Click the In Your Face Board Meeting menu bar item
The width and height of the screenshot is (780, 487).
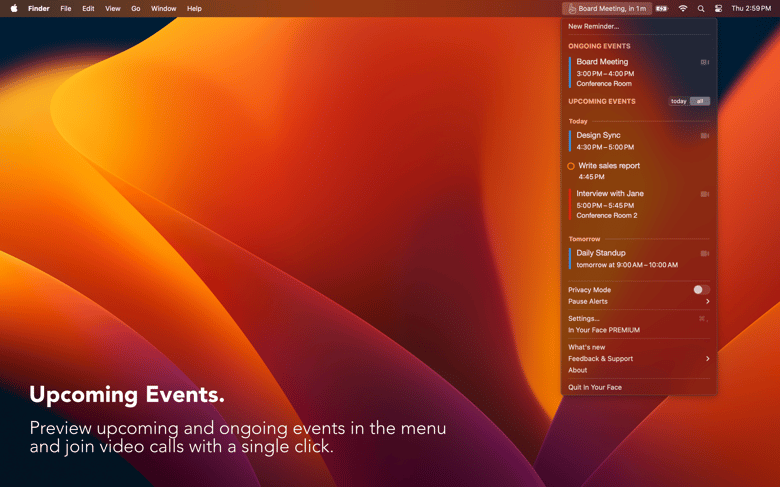point(607,8)
